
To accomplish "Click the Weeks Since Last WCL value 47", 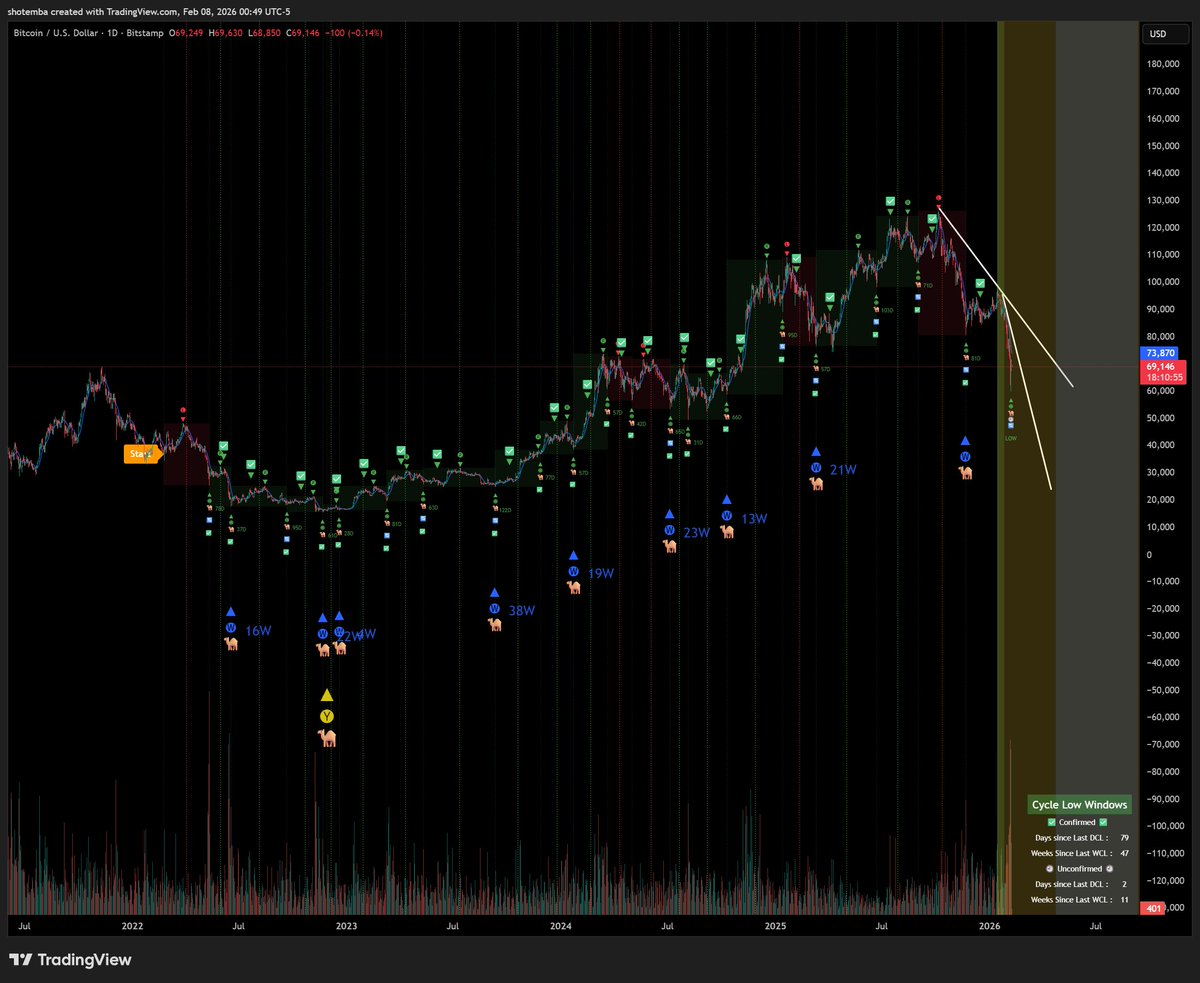I will [x=1123, y=853].
